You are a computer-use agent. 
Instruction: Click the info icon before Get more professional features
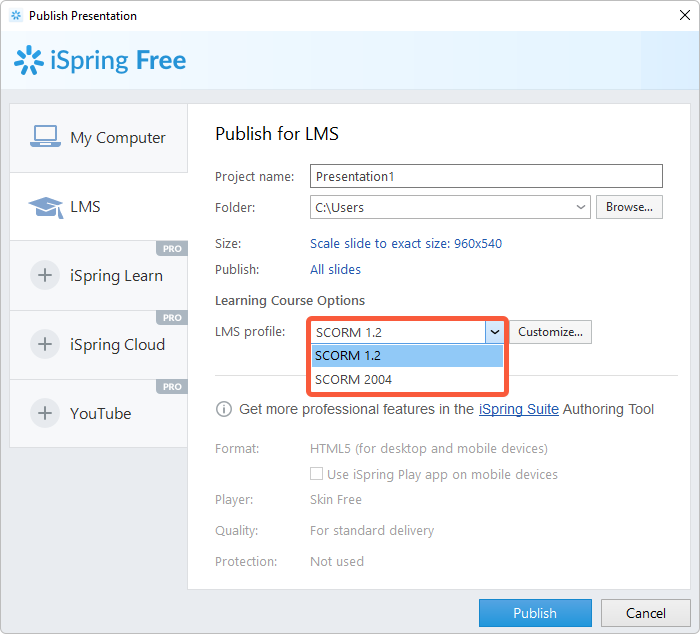pyautogui.click(x=224, y=409)
